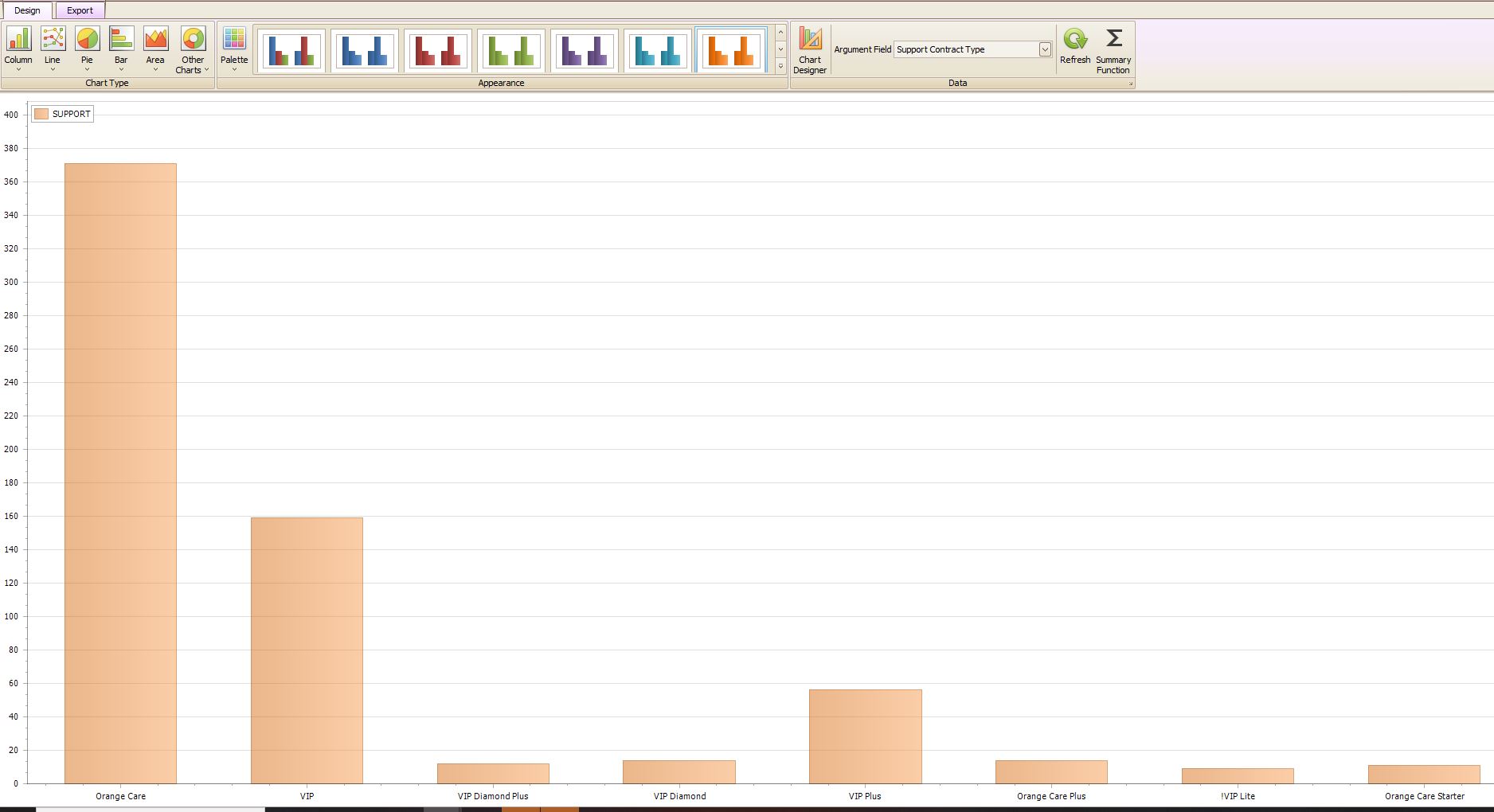Expand the Bar chart dropdown arrow
The height and width of the screenshot is (812, 1494).
pyautogui.click(x=121, y=70)
